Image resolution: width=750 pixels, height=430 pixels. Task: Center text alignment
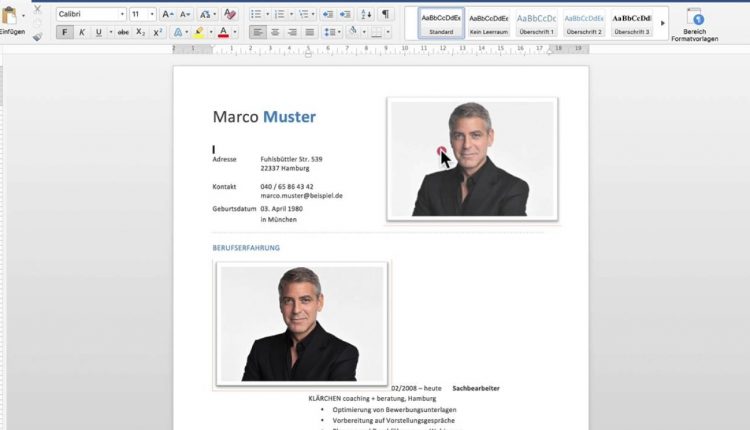pyautogui.click(x=275, y=33)
